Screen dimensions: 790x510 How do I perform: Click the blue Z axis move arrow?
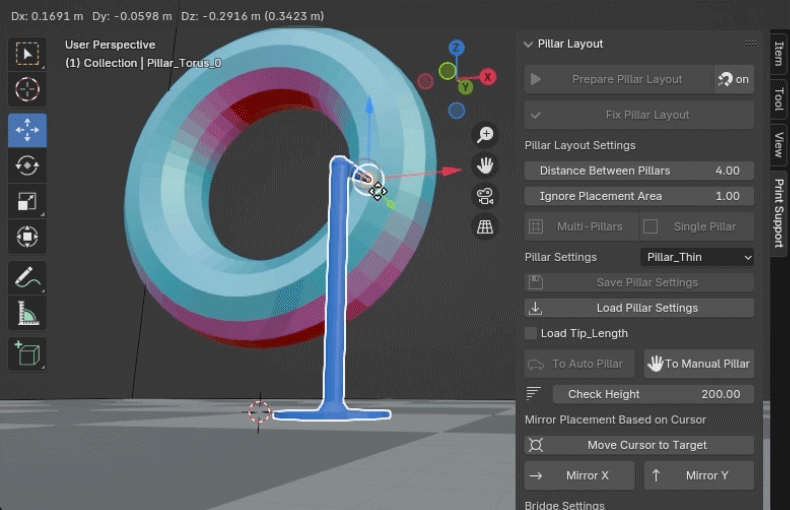coord(369,105)
